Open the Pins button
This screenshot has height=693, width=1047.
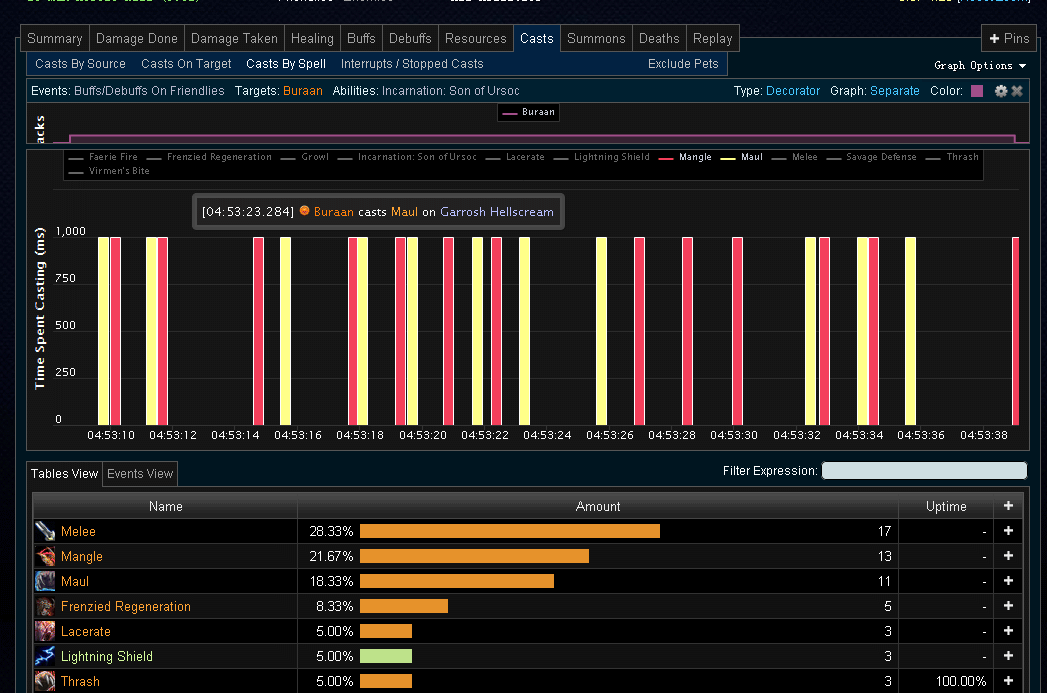point(1009,39)
